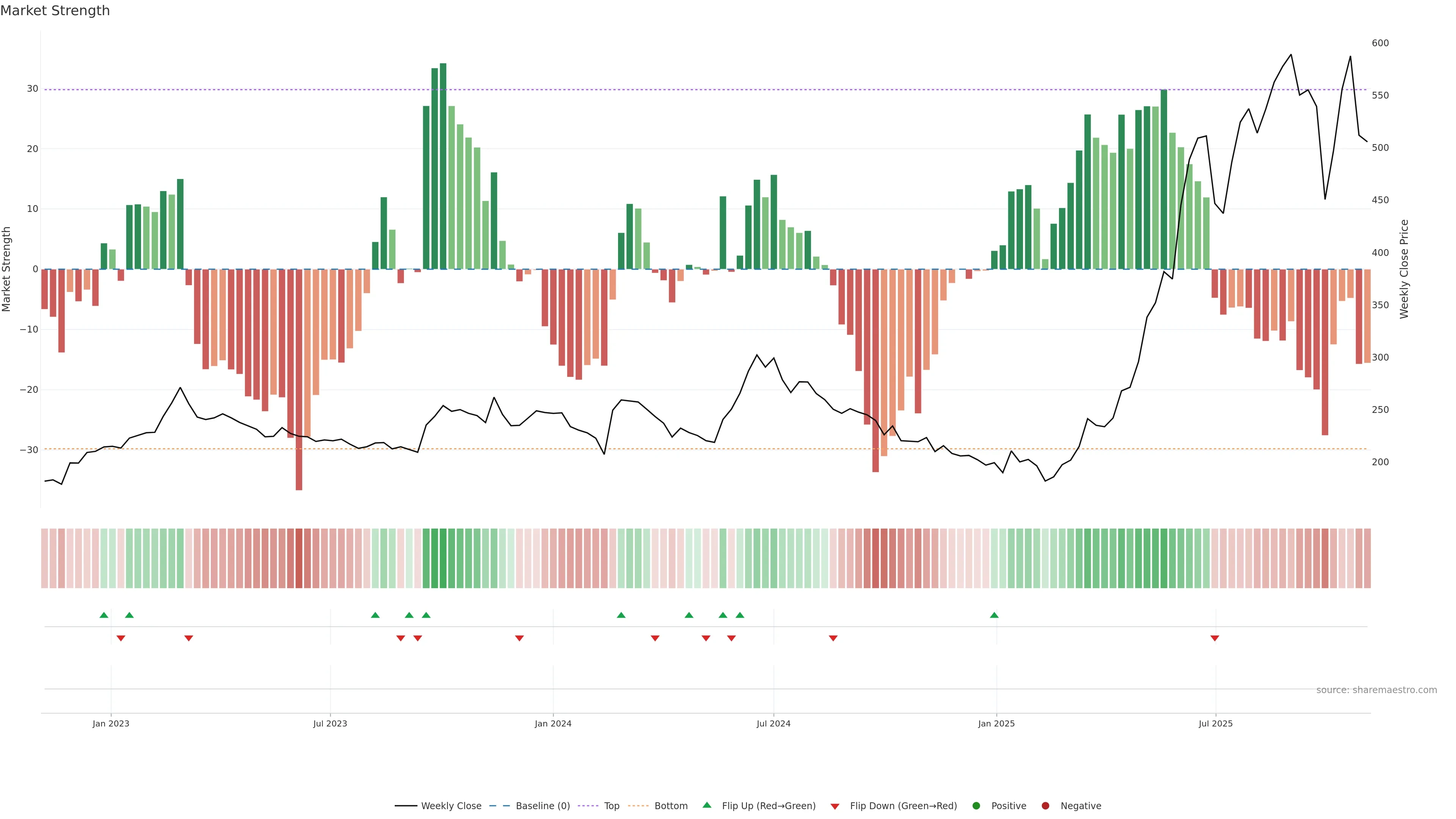Click the flip-down triangle marker at Jul 2025

[1214, 638]
